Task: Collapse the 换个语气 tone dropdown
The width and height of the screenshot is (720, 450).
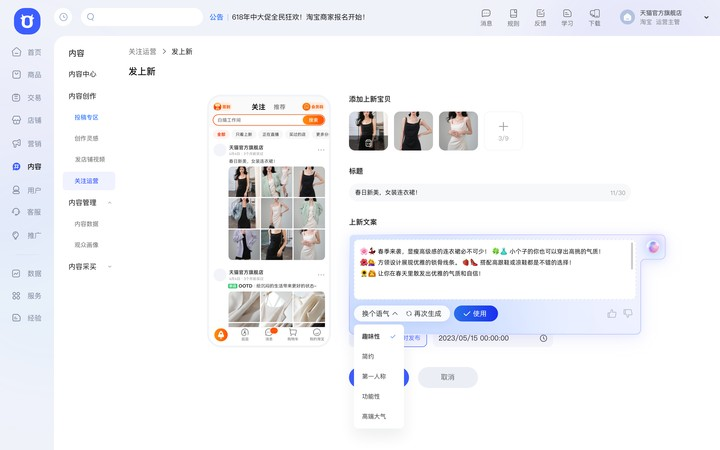Action: [x=379, y=313]
